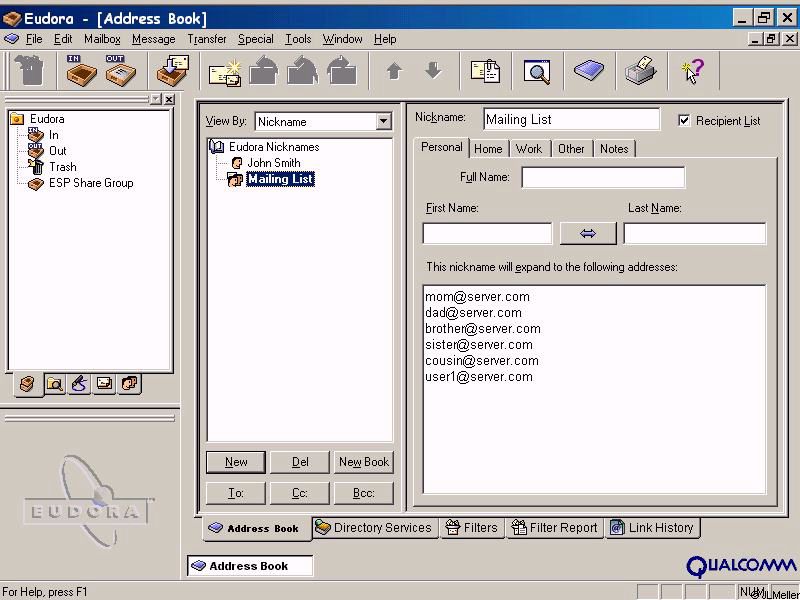Click the Bcc: button

tap(364, 493)
